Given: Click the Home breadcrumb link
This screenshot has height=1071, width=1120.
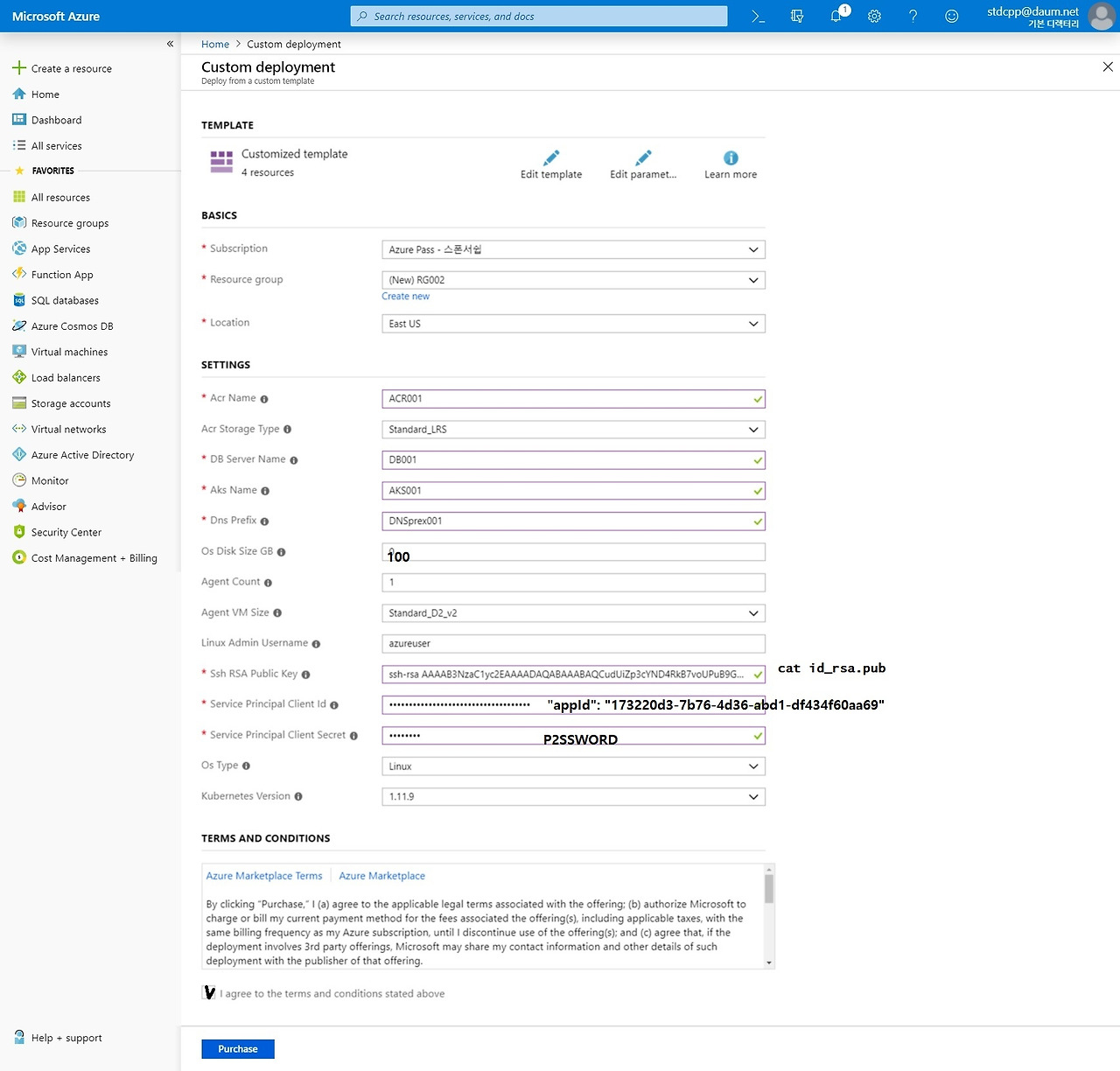Looking at the screenshot, I should click(x=215, y=45).
